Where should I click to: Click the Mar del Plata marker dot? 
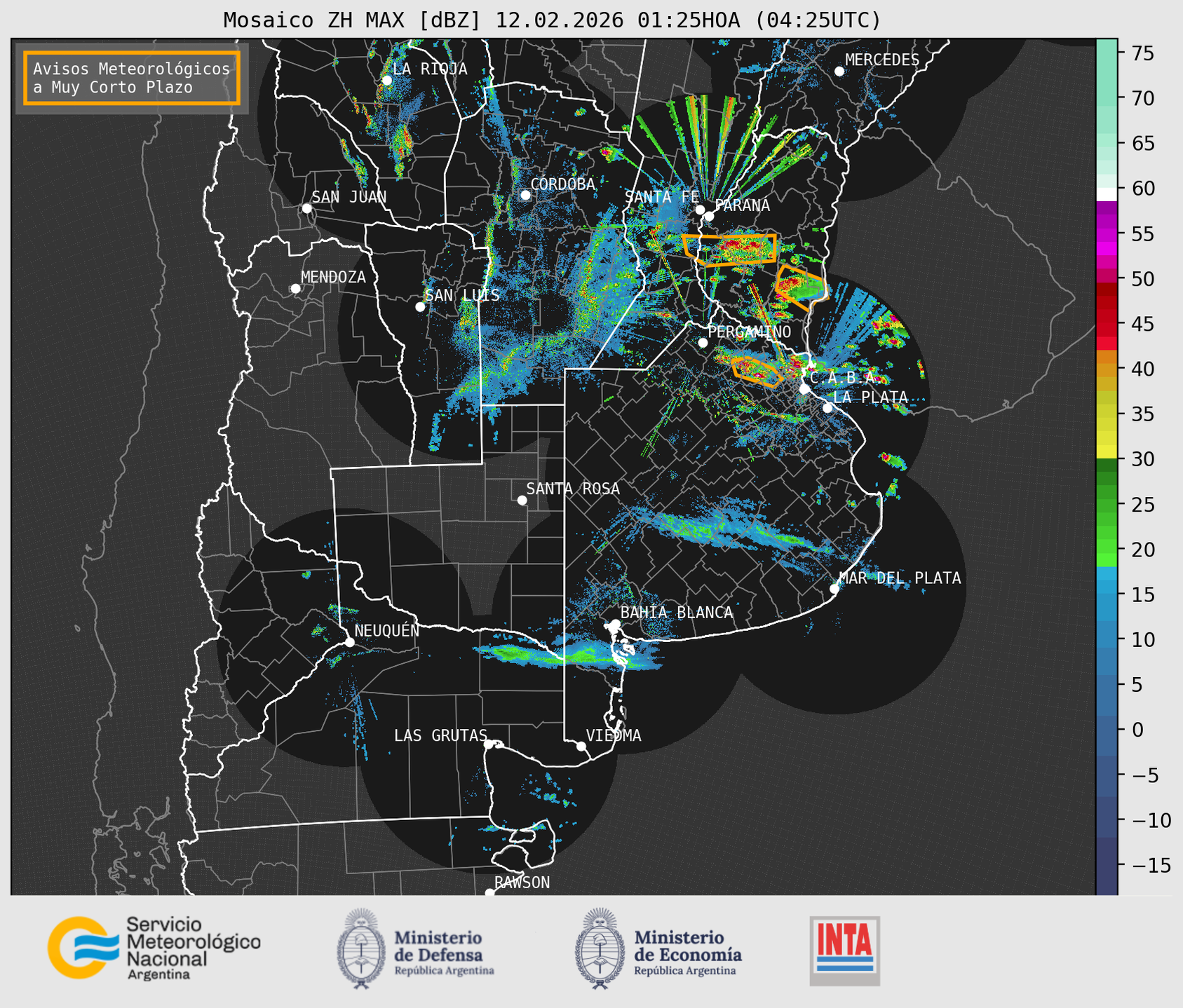pyautogui.click(x=834, y=589)
